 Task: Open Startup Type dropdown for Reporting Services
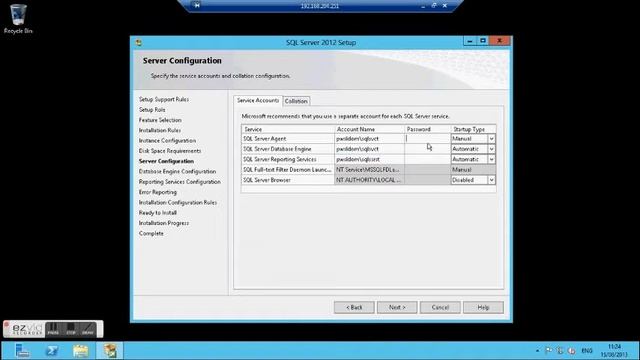(x=491, y=159)
